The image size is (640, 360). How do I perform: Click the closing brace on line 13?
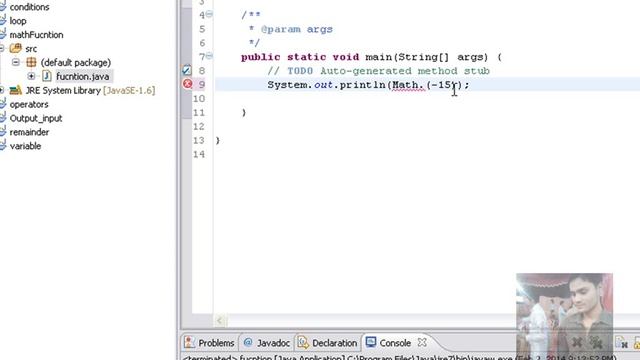[218, 140]
